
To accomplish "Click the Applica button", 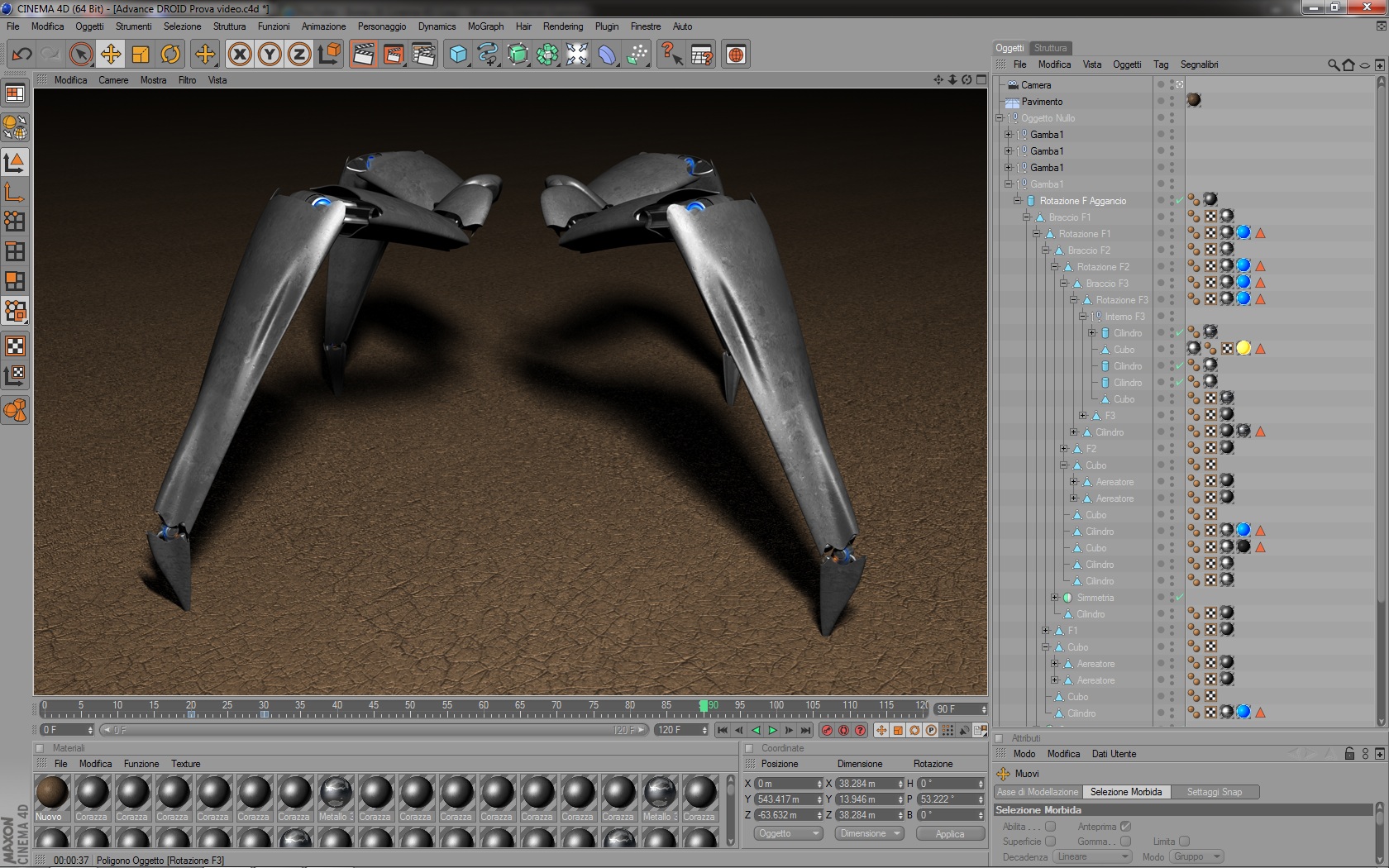I will 950,833.
